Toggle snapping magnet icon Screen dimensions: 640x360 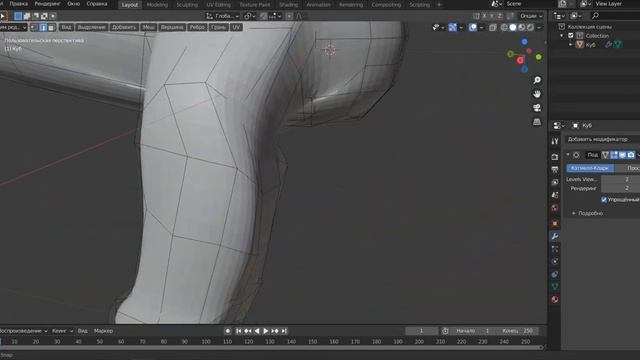263,16
